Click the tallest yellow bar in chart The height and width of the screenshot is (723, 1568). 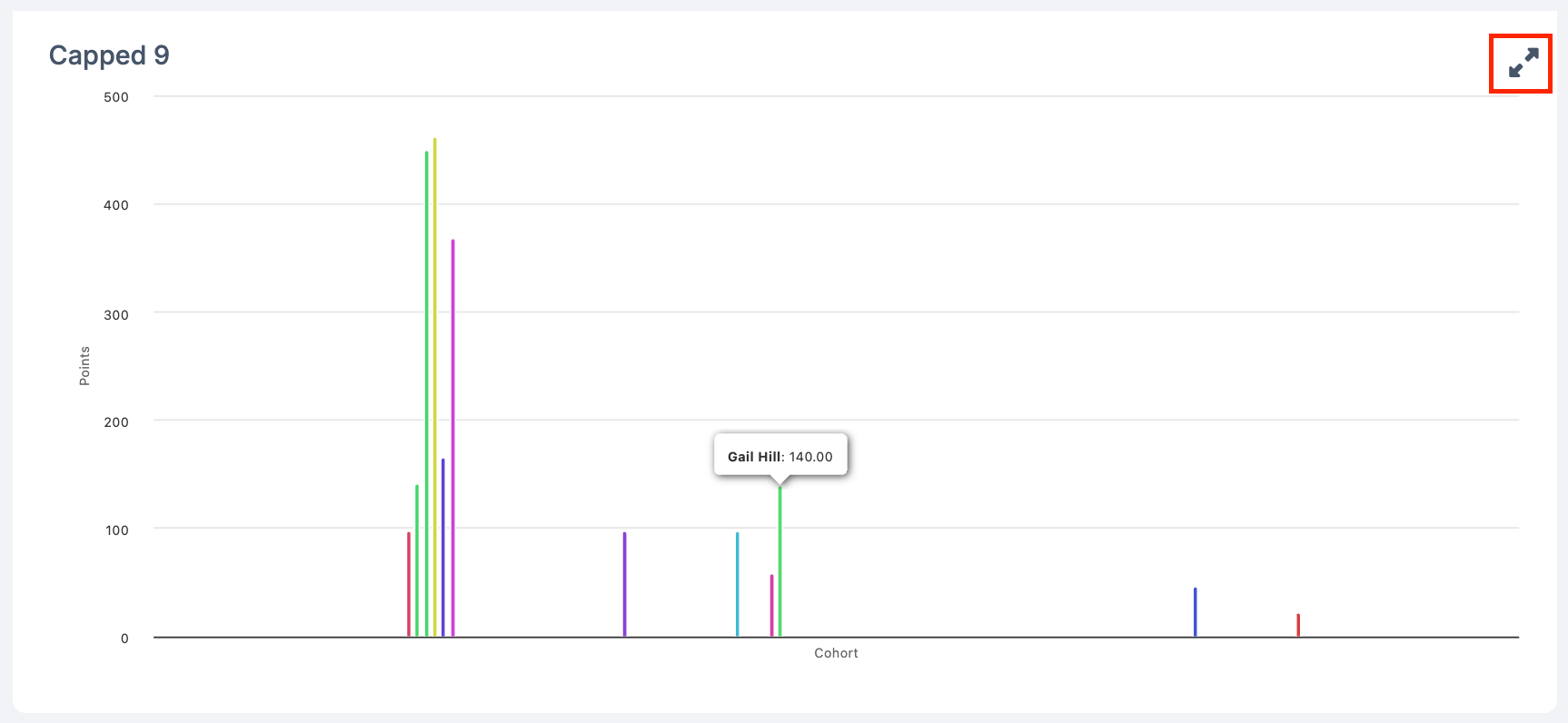coord(435,391)
